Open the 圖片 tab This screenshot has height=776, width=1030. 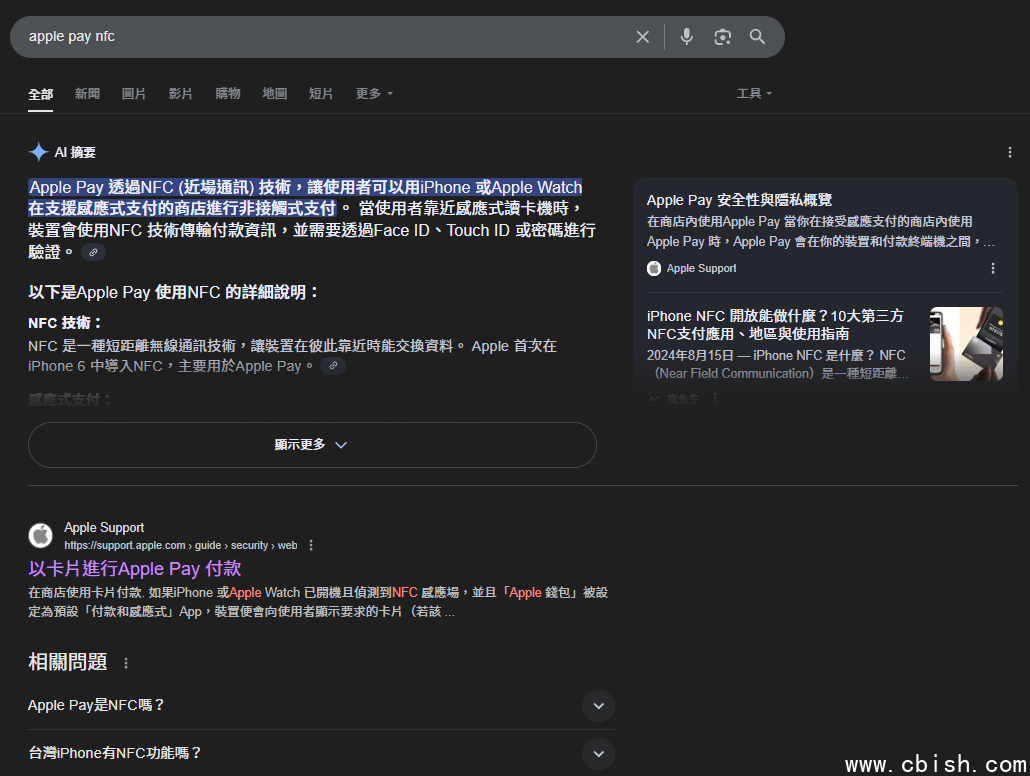coord(134,94)
